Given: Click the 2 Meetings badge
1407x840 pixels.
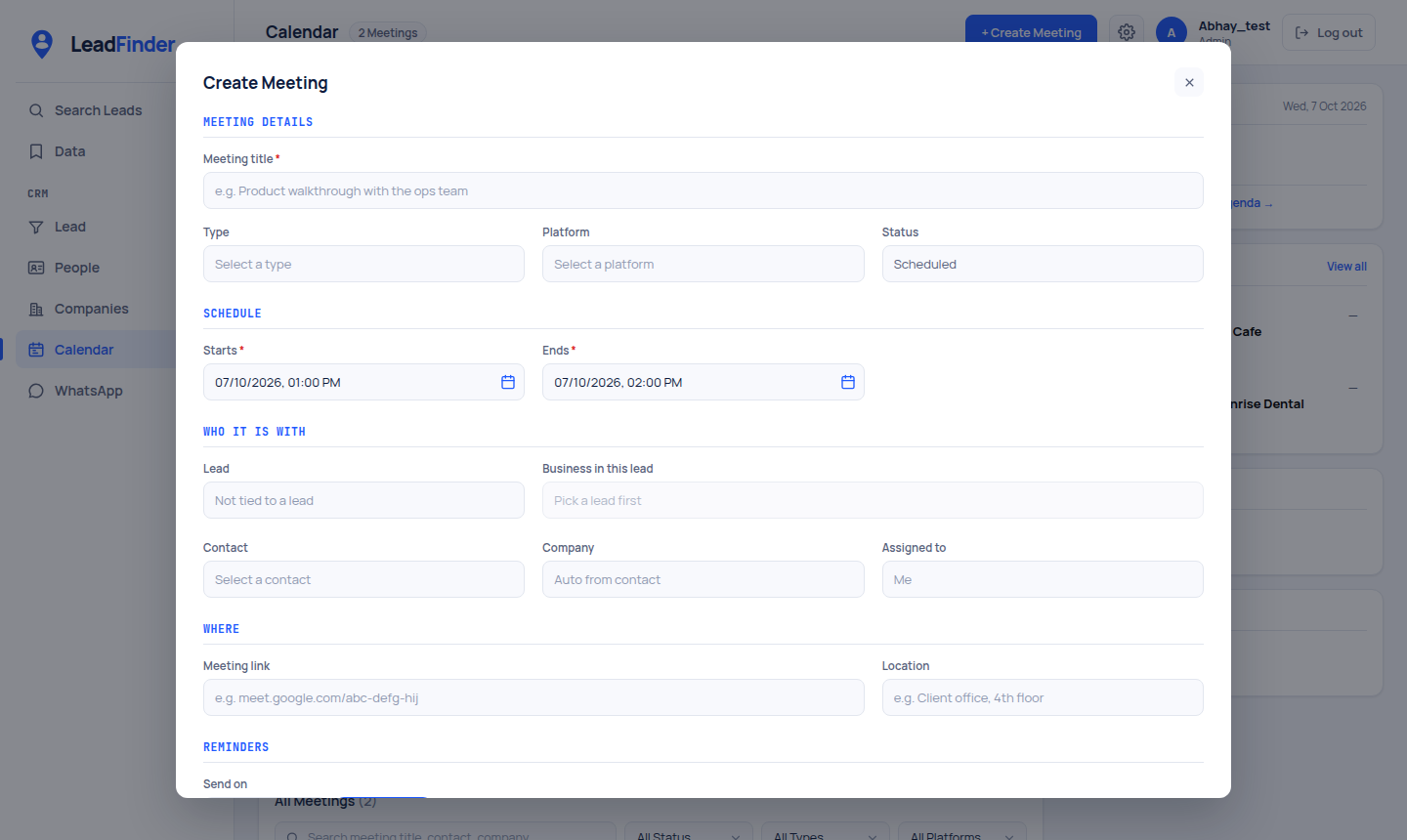Looking at the screenshot, I should tap(388, 33).
